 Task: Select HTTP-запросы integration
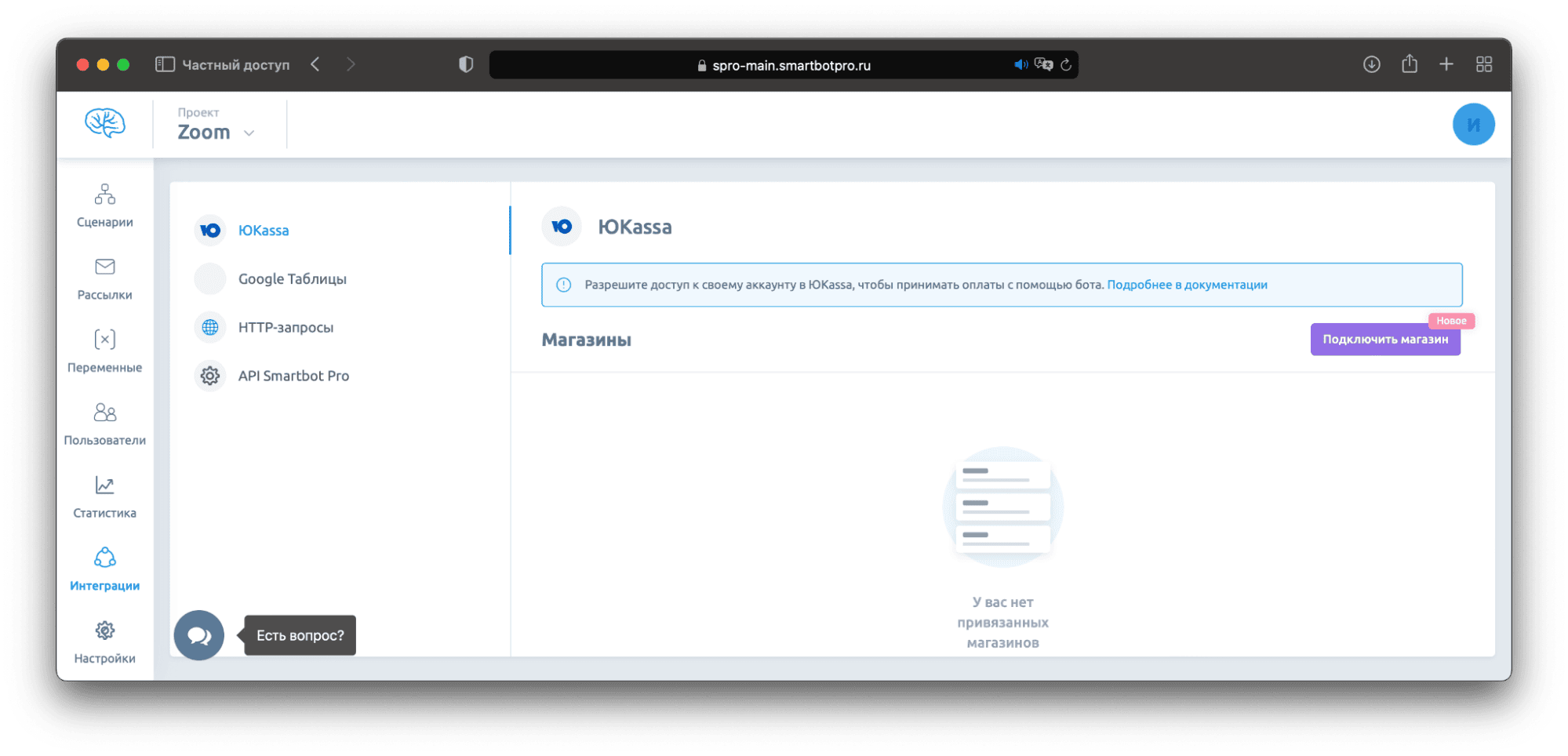click(286, 328)
